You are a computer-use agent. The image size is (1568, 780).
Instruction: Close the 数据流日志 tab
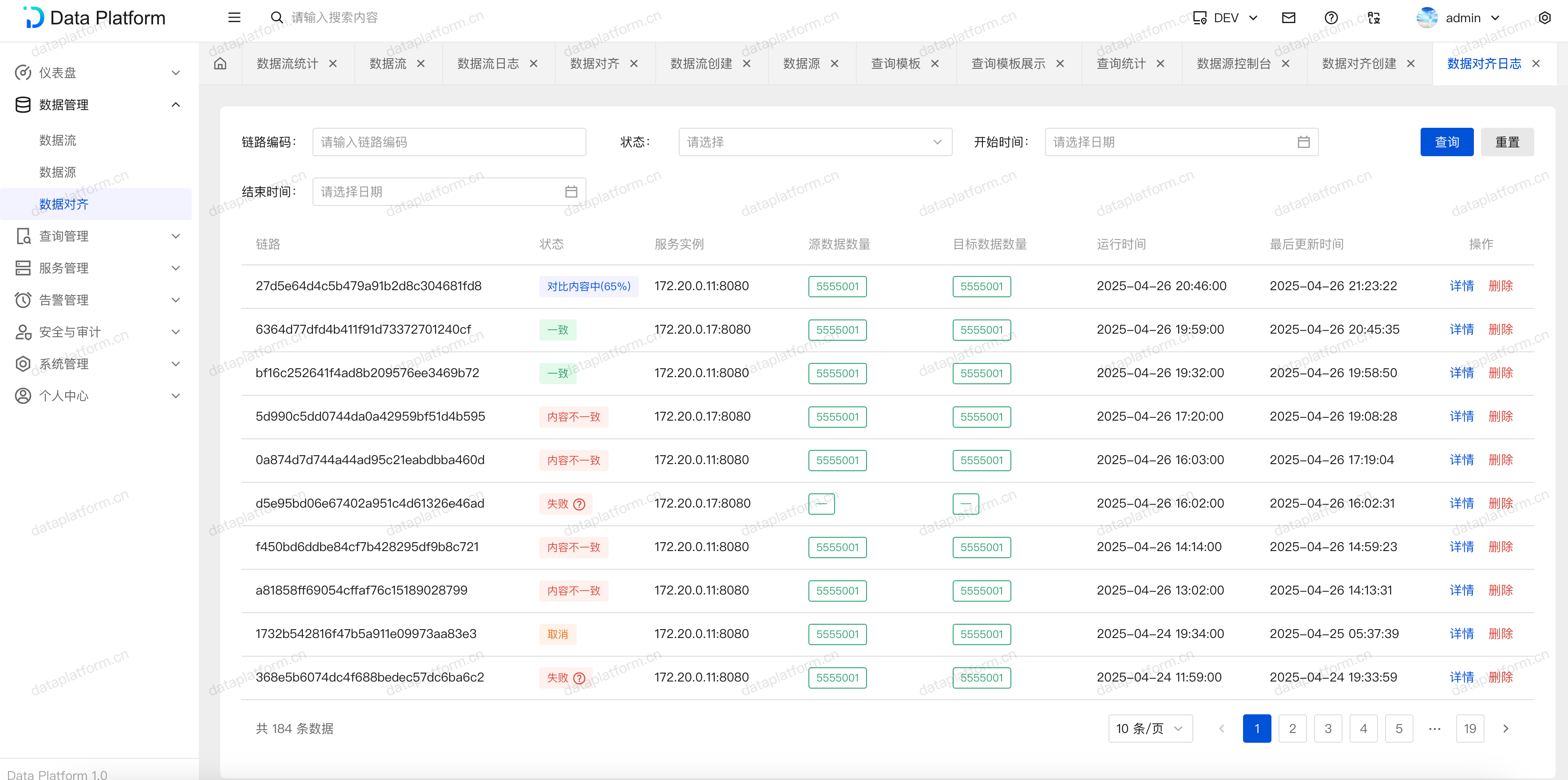click(x=534, y=63)
